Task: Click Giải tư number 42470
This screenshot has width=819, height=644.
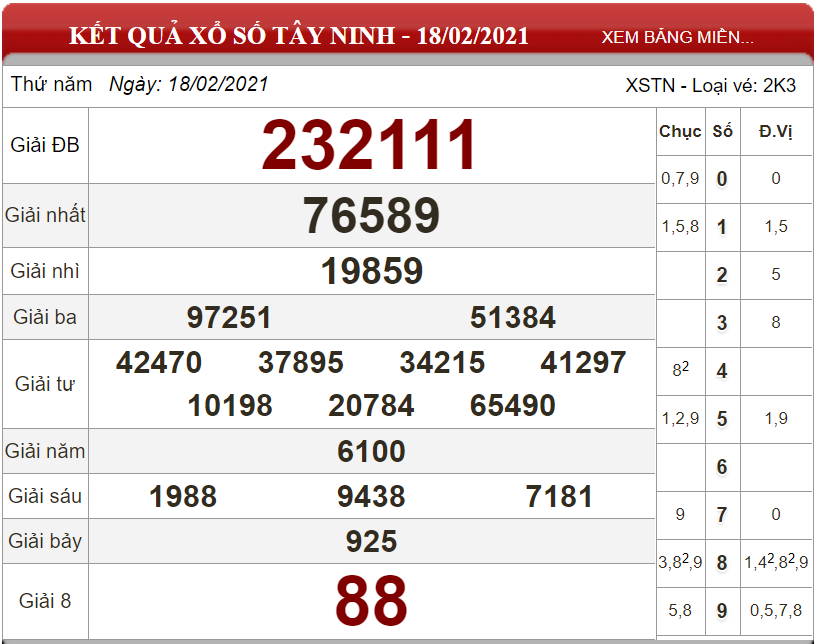Action: 159,362
